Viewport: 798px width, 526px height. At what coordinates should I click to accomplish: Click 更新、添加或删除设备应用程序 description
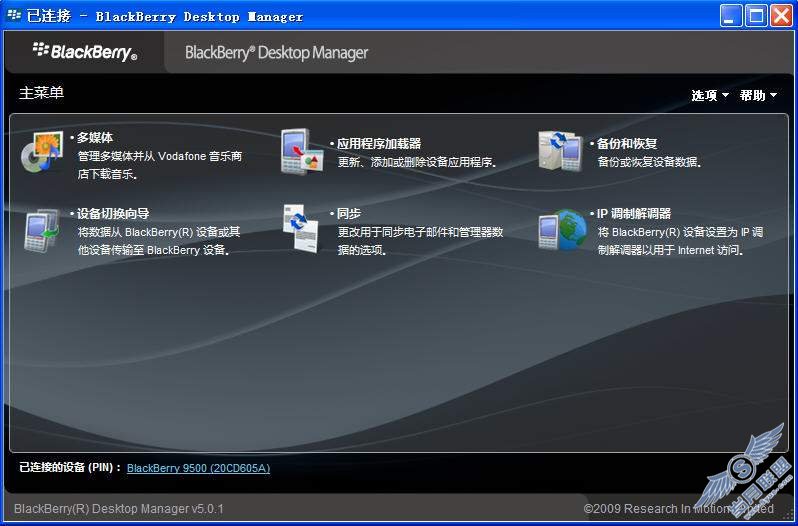click(417, 162)
